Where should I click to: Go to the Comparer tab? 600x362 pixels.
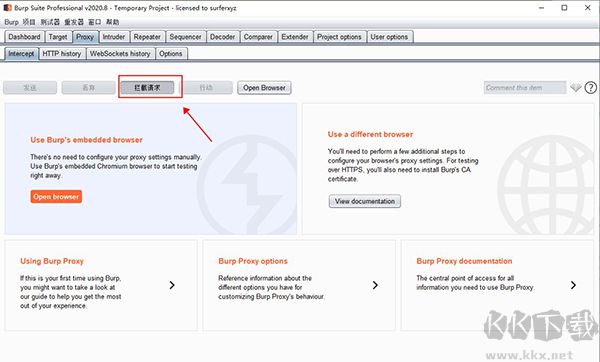[x=258, y=37]
